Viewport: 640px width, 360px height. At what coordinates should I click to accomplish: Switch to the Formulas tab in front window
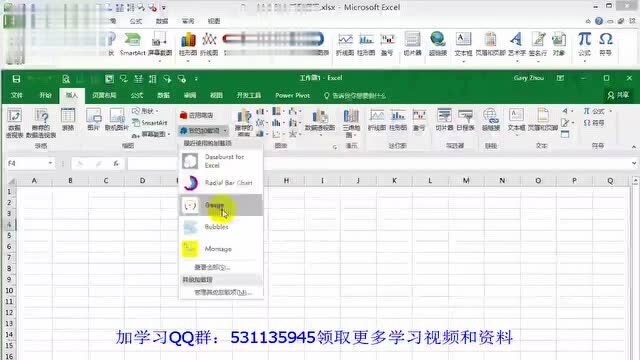click(137, 95)
